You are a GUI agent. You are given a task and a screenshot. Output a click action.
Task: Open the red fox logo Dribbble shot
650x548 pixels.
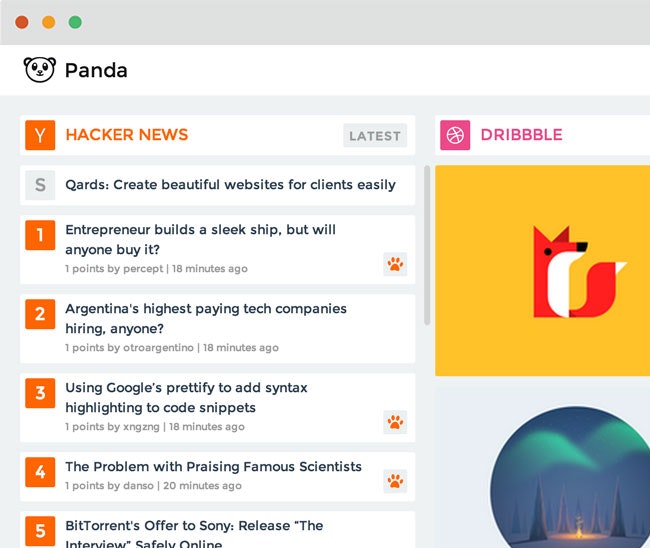[x=543, y=271]
